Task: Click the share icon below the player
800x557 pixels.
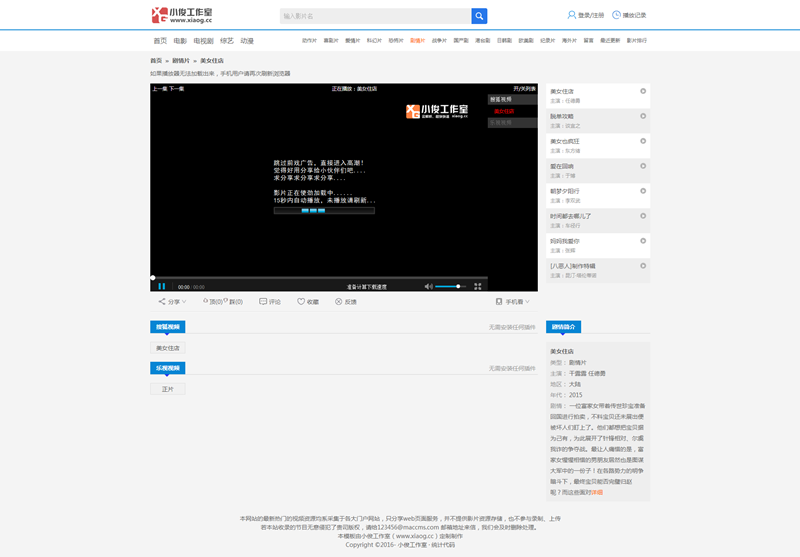Action: click(x=162, y=301)
